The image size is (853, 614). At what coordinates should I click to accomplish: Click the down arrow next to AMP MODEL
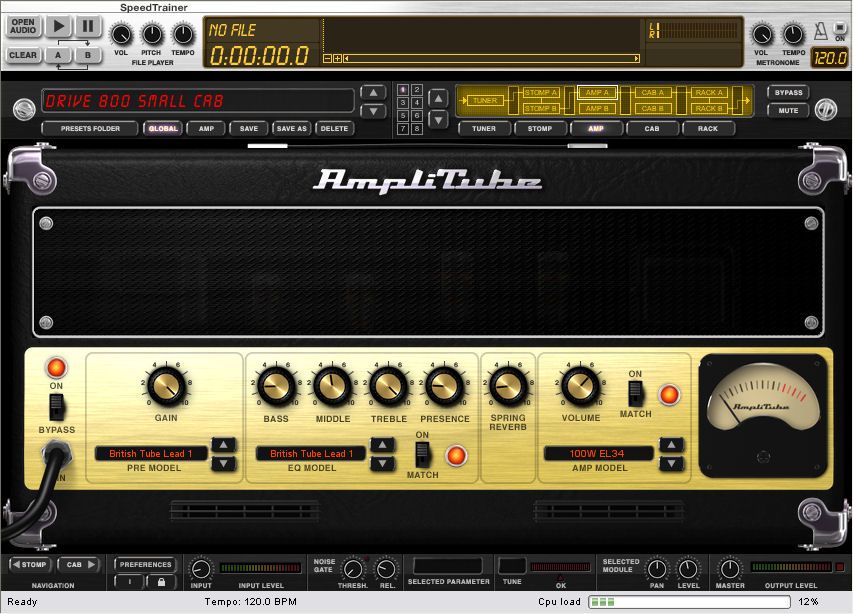(x=672, y=464)
